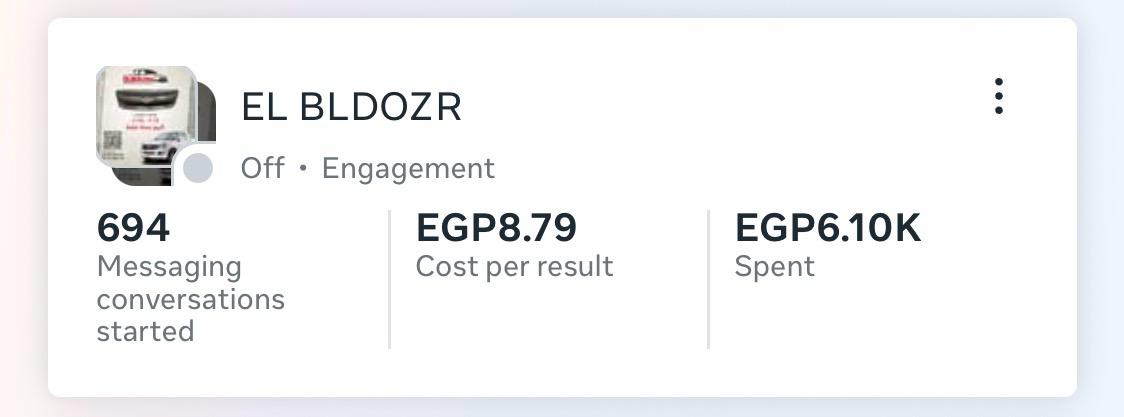Click the QR code in the ad thumbnail

(x=111, y=142)
